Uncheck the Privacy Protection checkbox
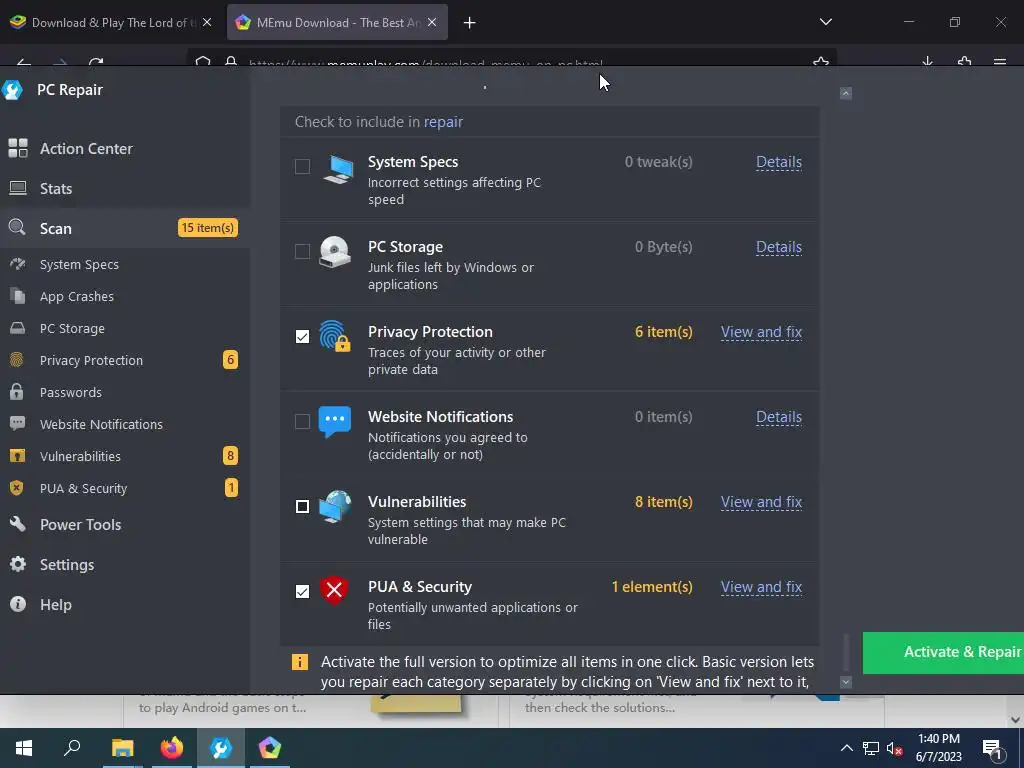The height and width of the screenshot is (768, 1024). (x=302, y=336)
